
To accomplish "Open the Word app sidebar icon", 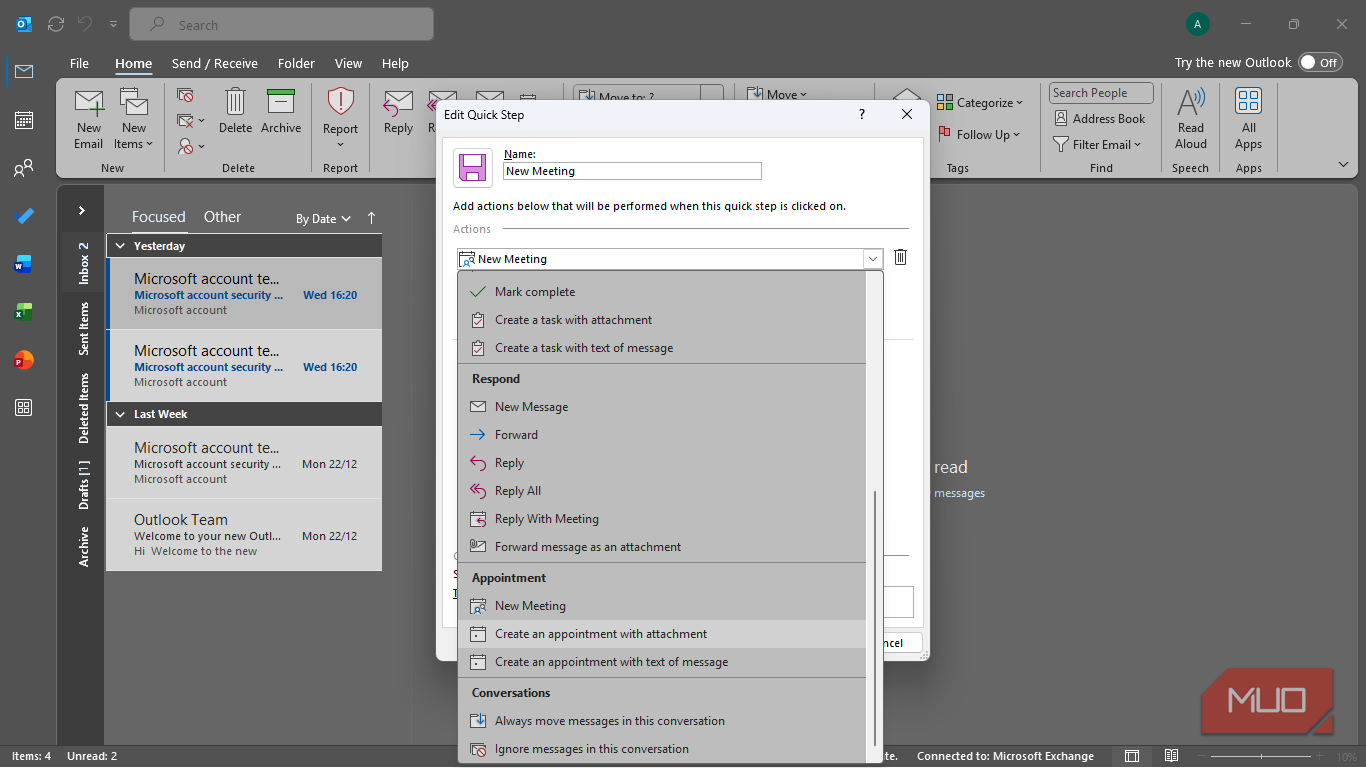I will 24,264.
